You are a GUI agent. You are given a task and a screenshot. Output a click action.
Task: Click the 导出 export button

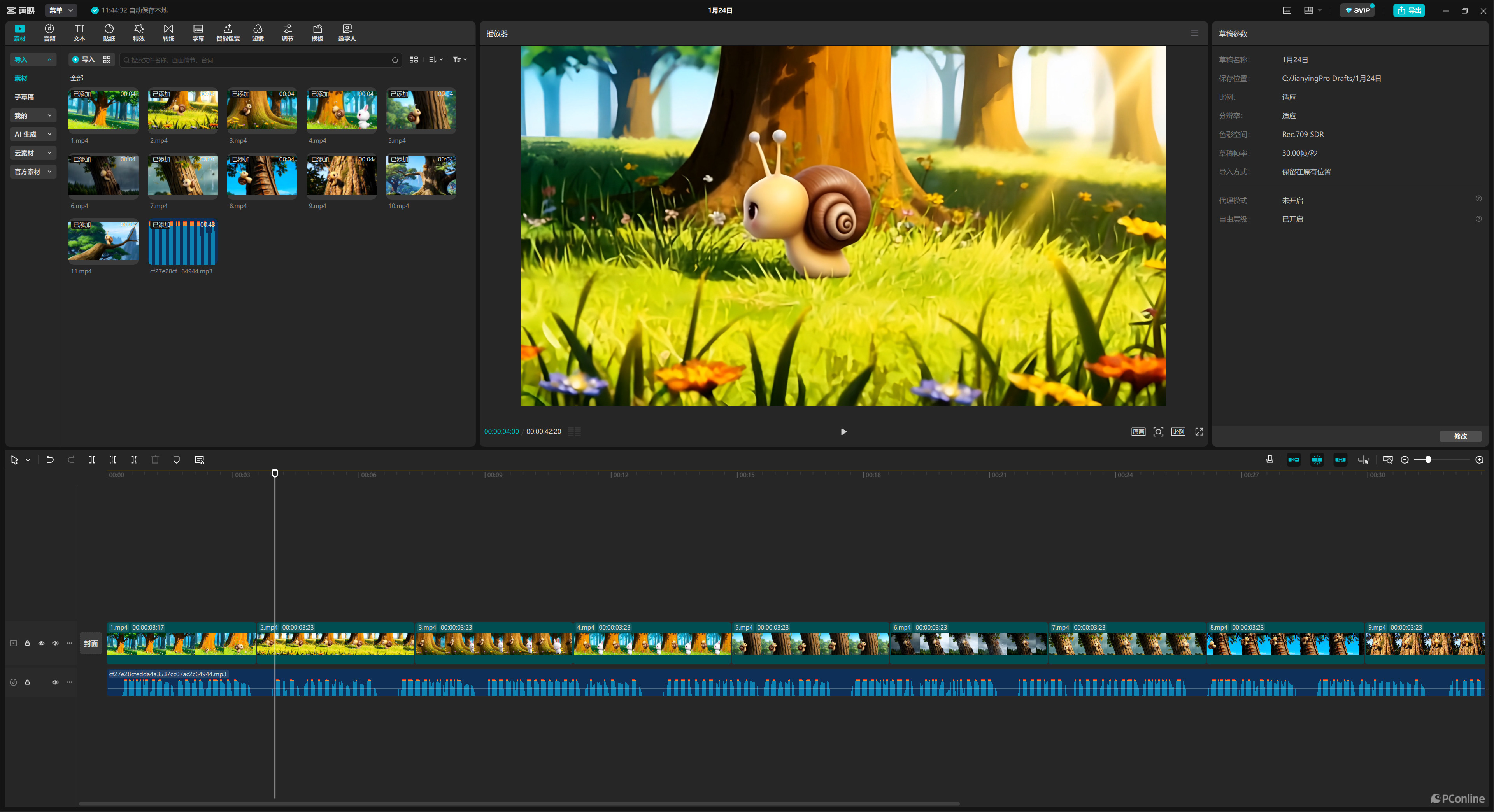tap(1409, 10)
